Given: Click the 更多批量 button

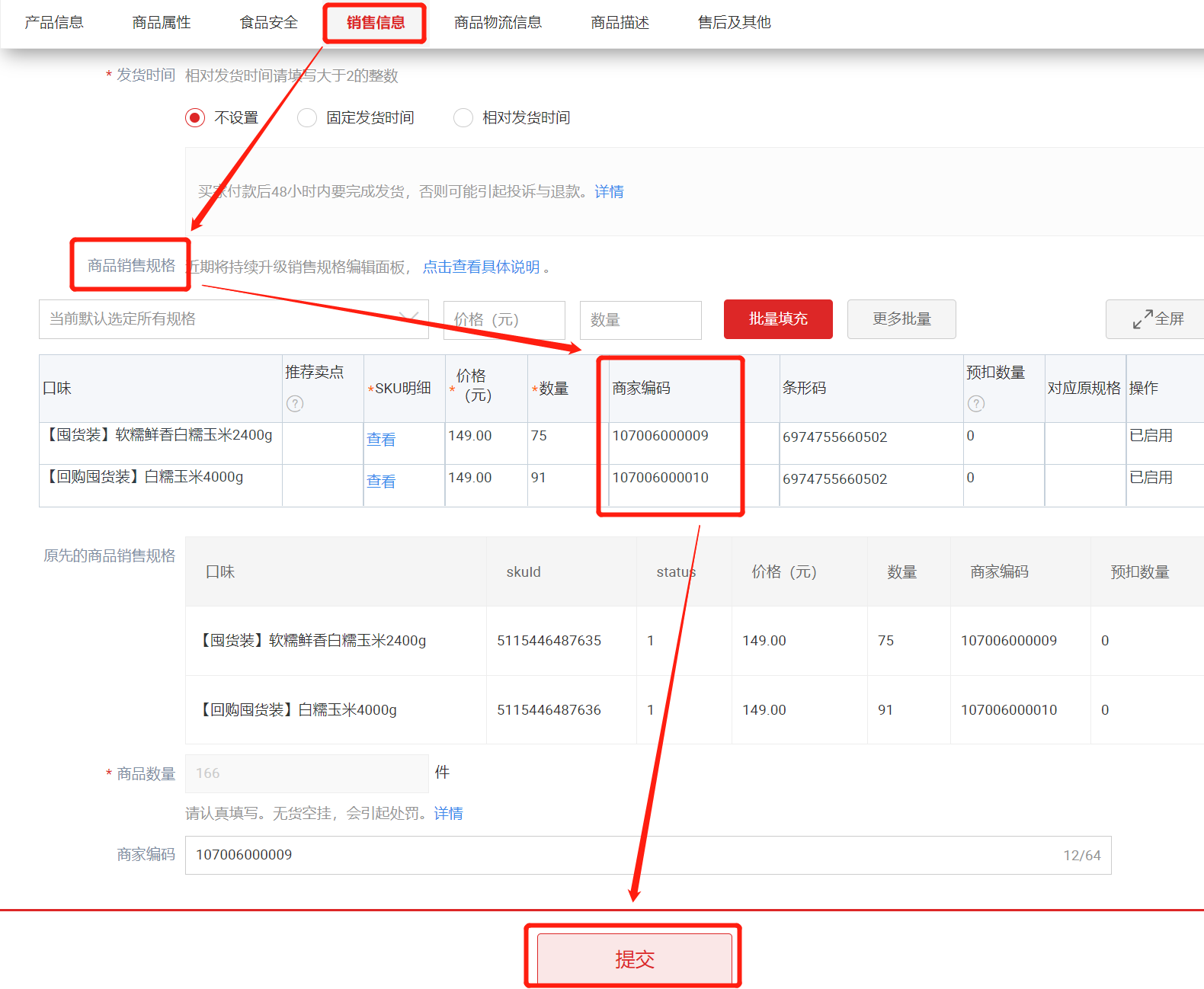Looking at the screenshot, I should pos(901,319).
